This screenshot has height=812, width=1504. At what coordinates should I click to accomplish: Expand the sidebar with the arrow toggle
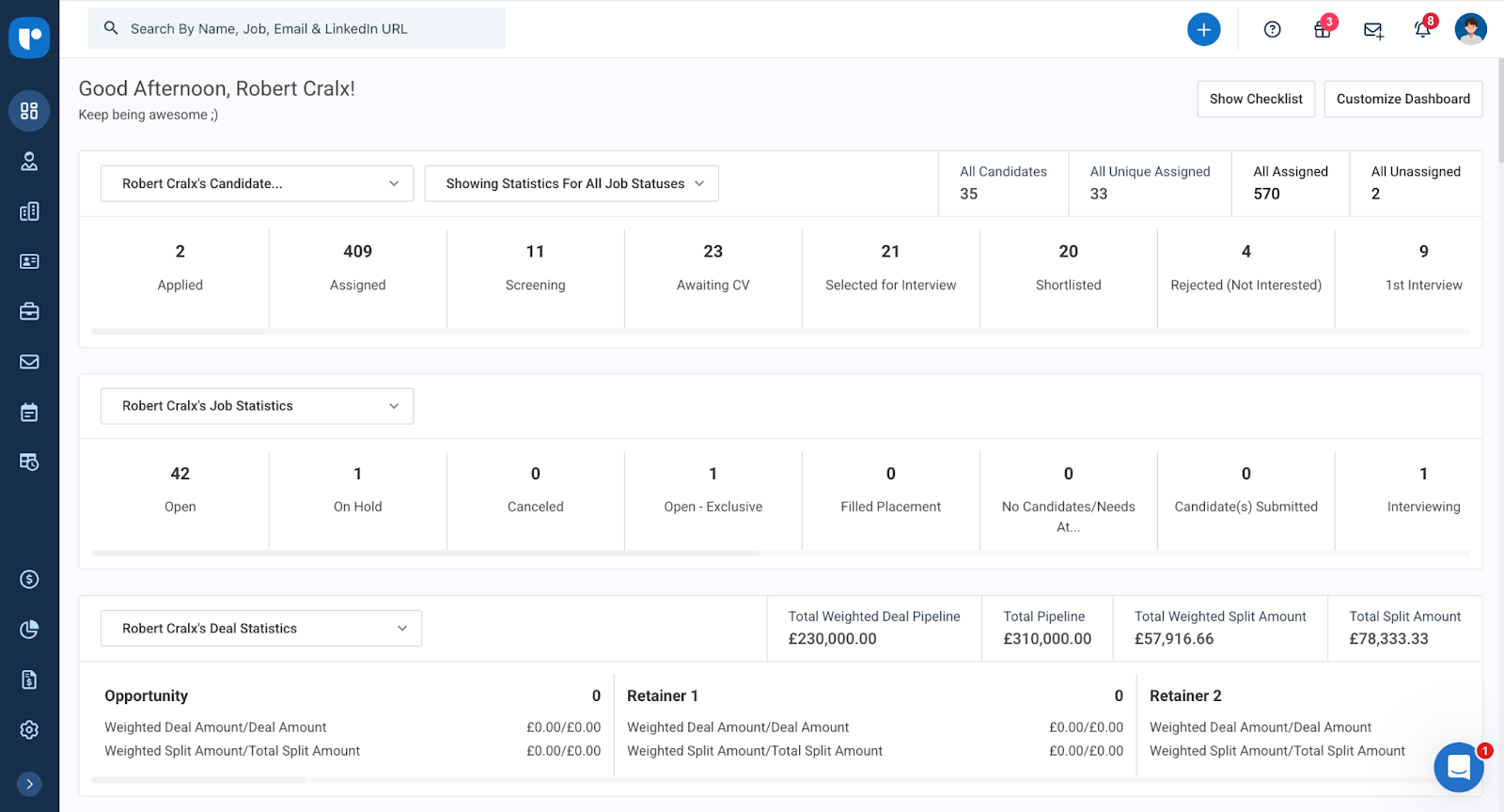click(29, 784)
